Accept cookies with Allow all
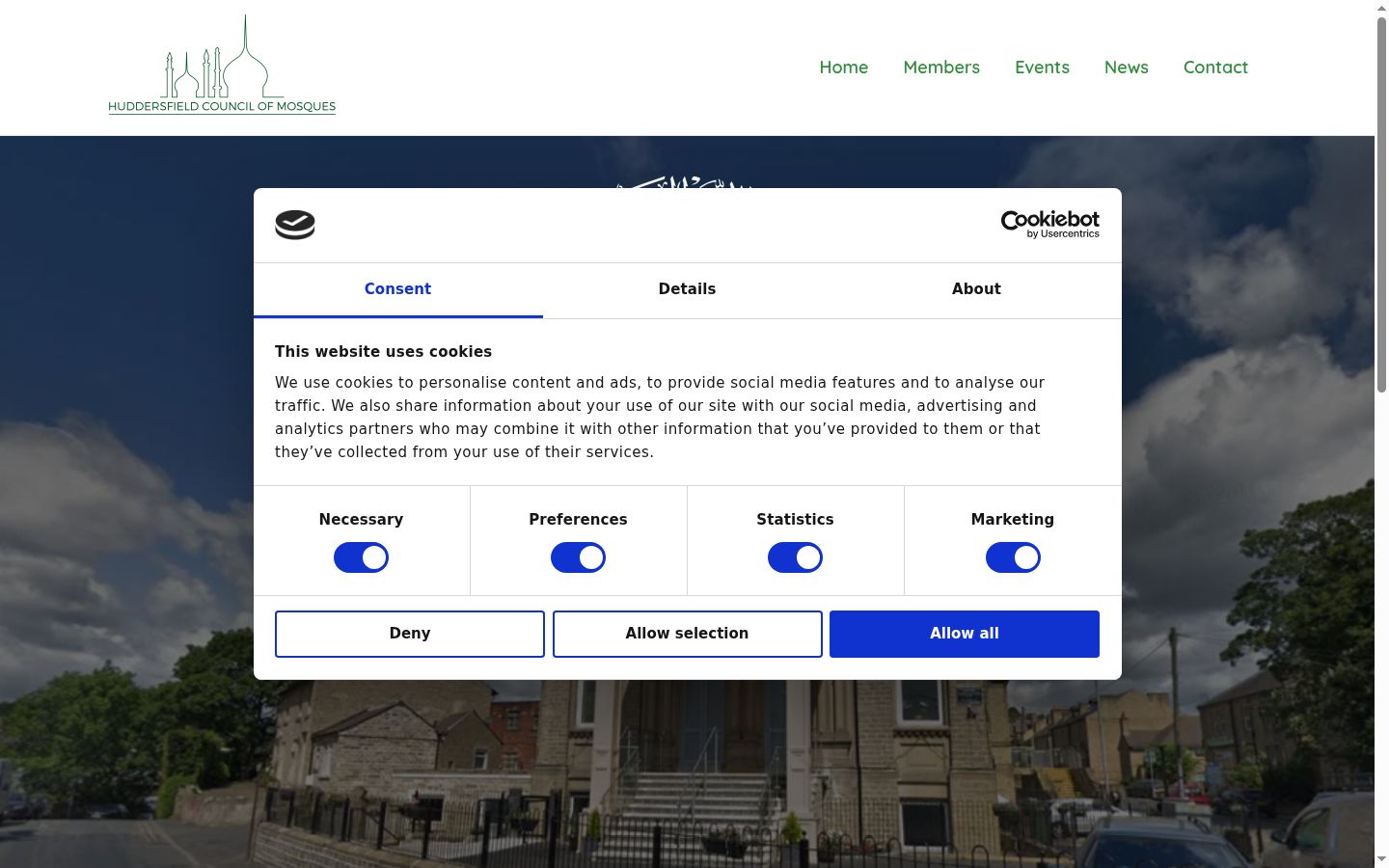 point(965,634)
